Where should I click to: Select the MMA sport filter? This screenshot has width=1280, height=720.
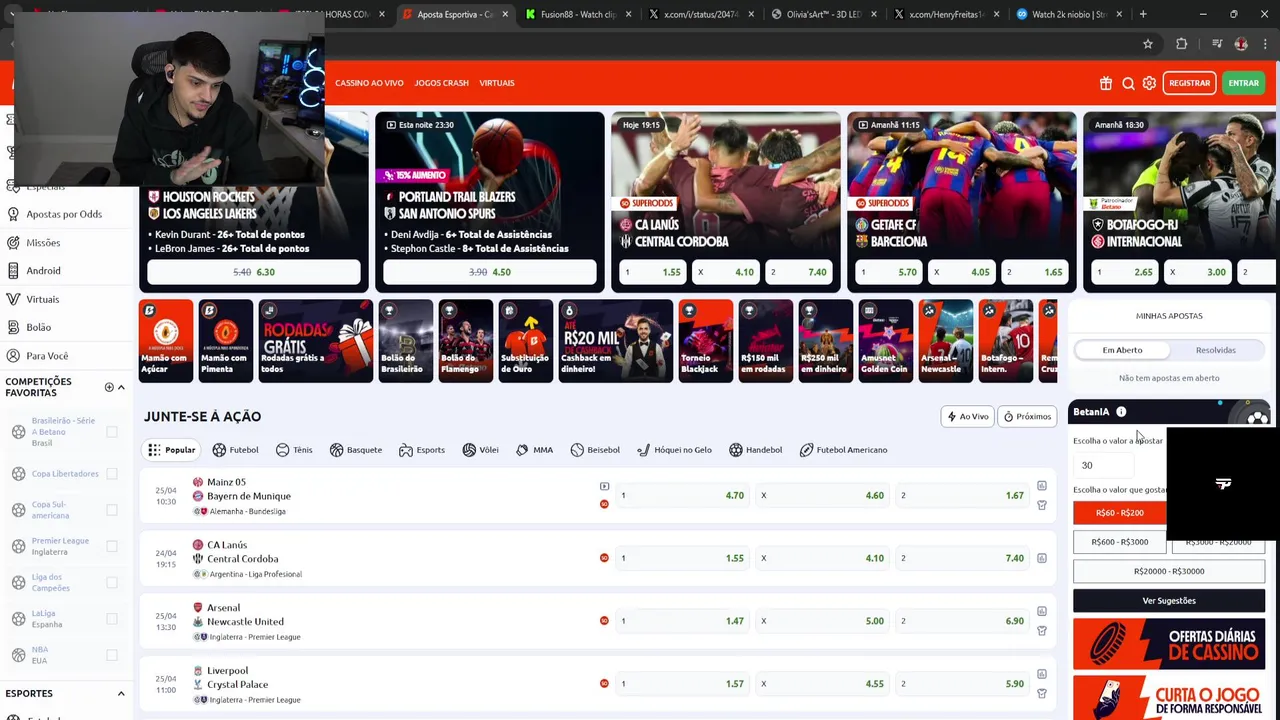click(x=534, y=450)
